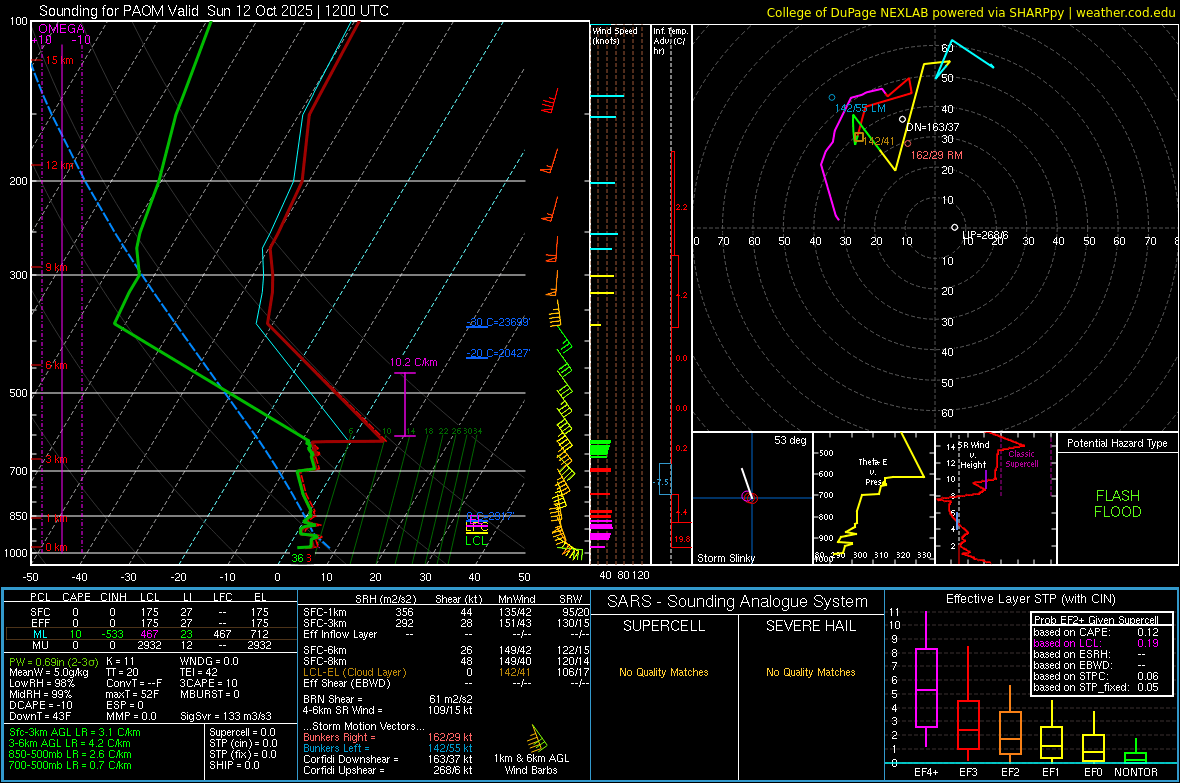Click the 700-500mb LR value
Viewport: 1180px width, 783px height.
coord(70,766)
